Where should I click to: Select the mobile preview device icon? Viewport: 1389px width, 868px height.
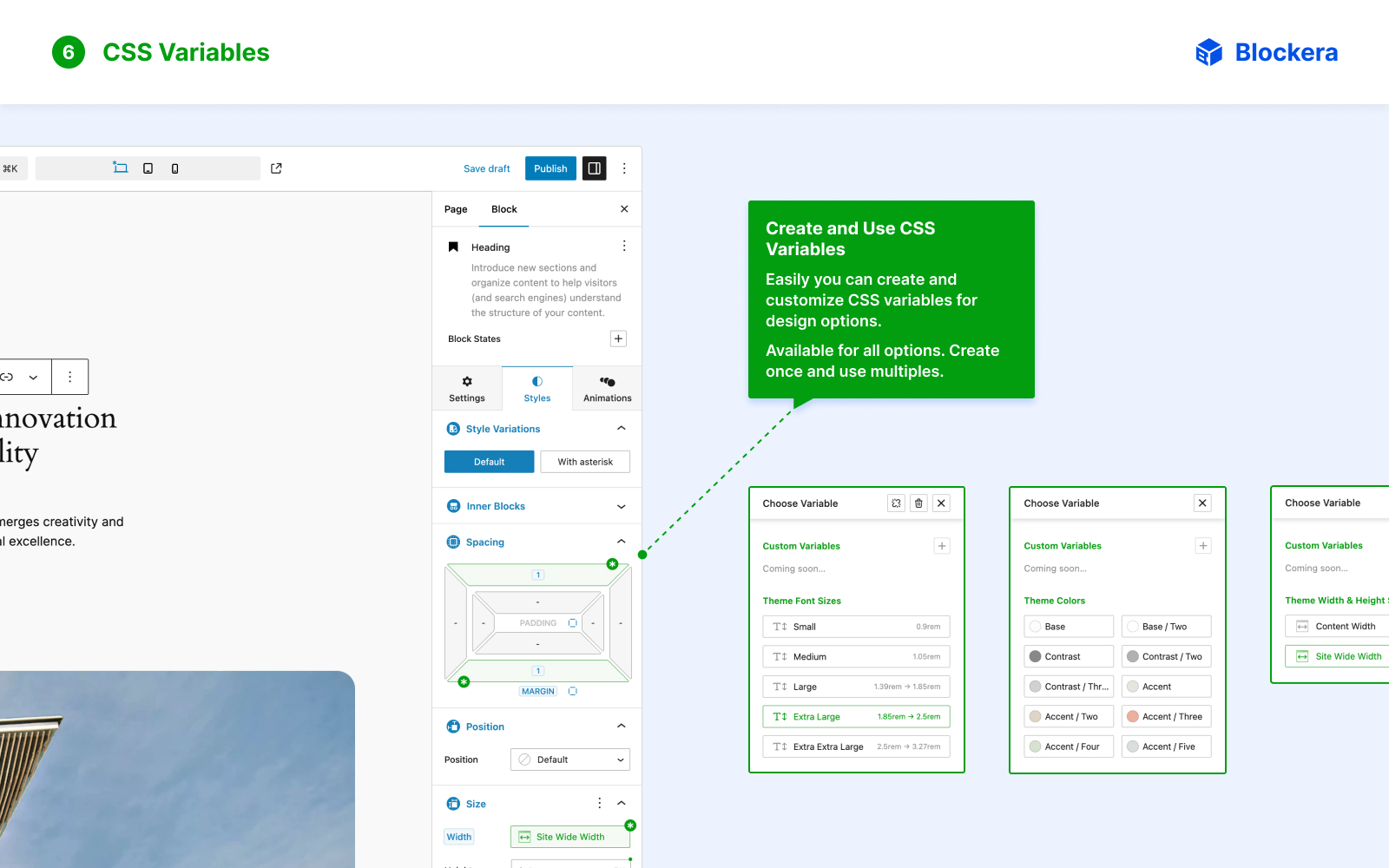[174, 168]
